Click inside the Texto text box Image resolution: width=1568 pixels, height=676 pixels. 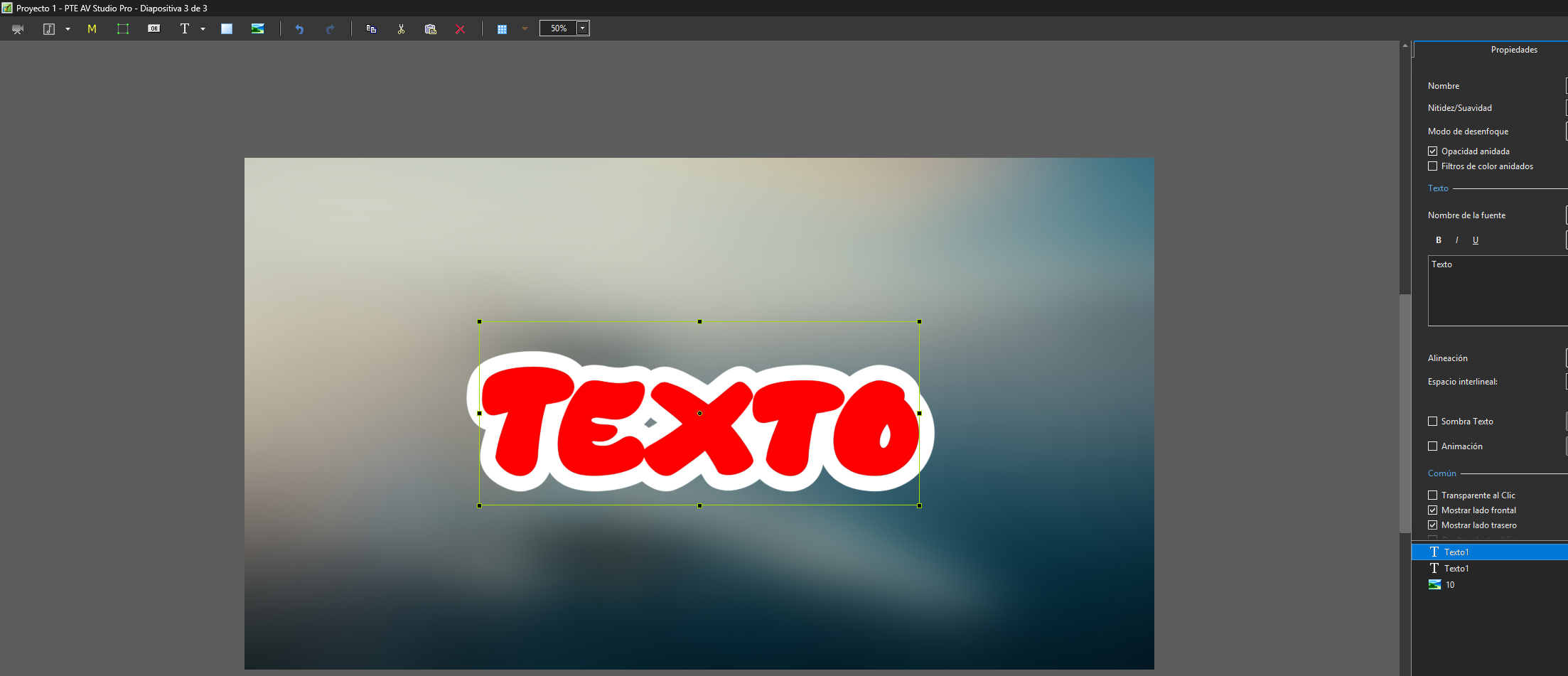(1498, 291)
